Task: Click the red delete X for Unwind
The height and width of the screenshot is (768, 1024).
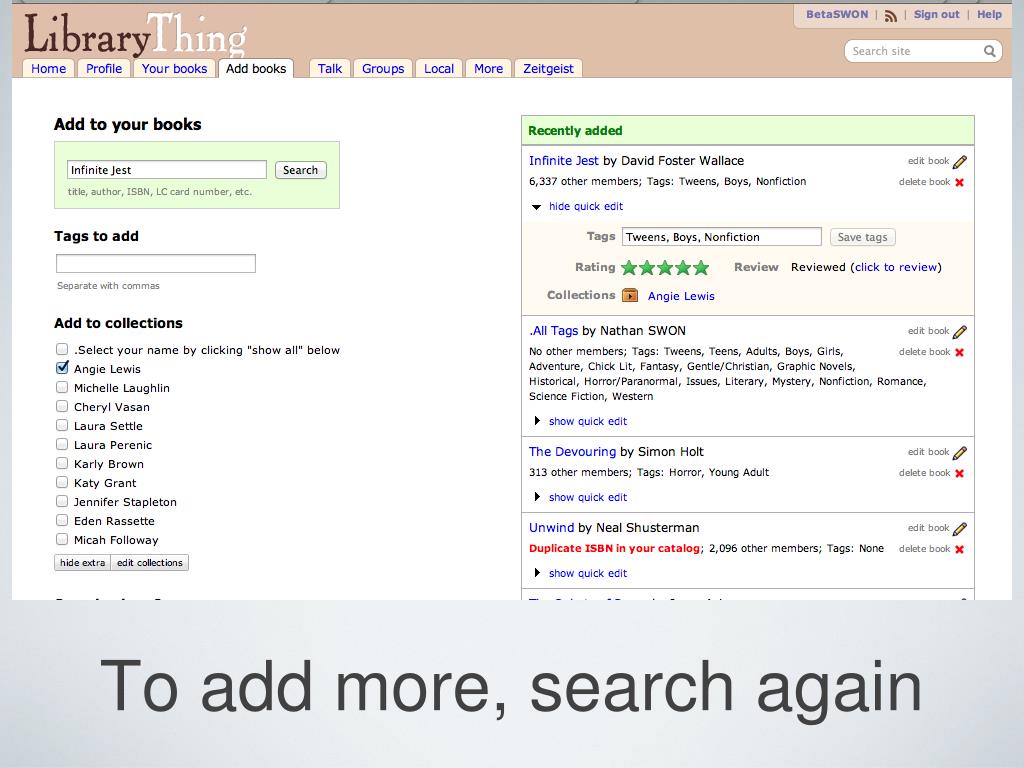Action: coord(959,549)
